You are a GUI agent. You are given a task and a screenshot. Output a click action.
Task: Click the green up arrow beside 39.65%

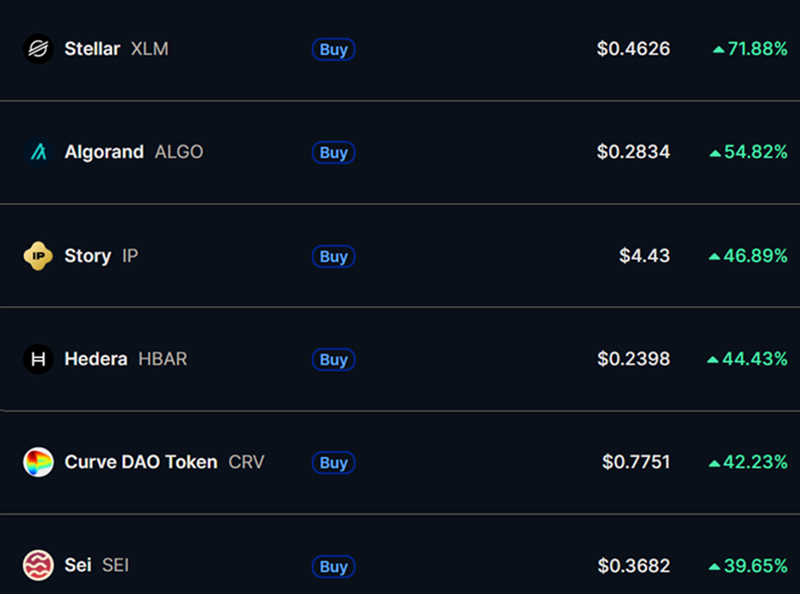coord(715,566)
